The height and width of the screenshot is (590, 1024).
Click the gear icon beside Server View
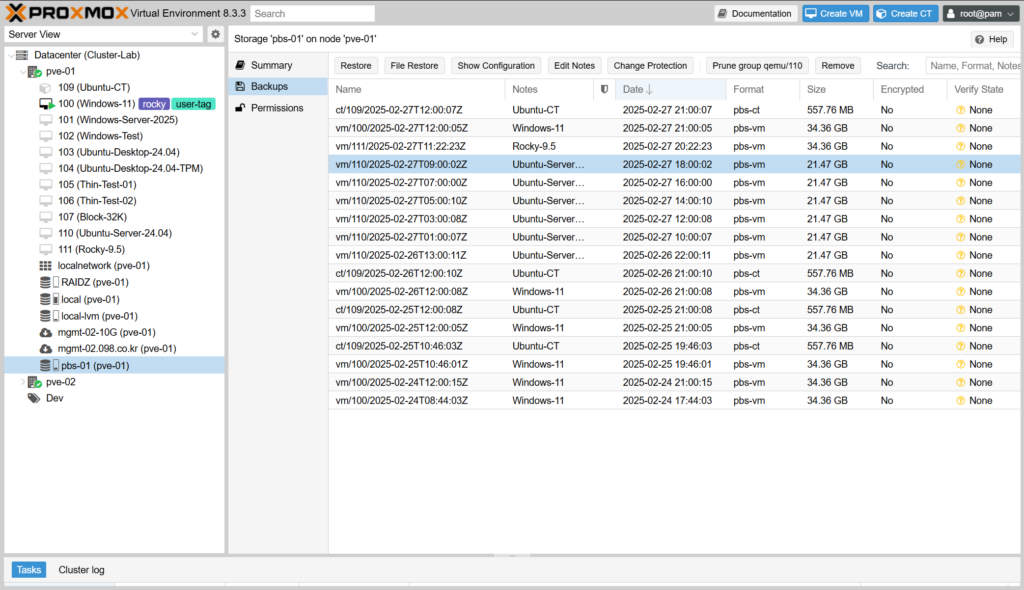pos(215,34)
